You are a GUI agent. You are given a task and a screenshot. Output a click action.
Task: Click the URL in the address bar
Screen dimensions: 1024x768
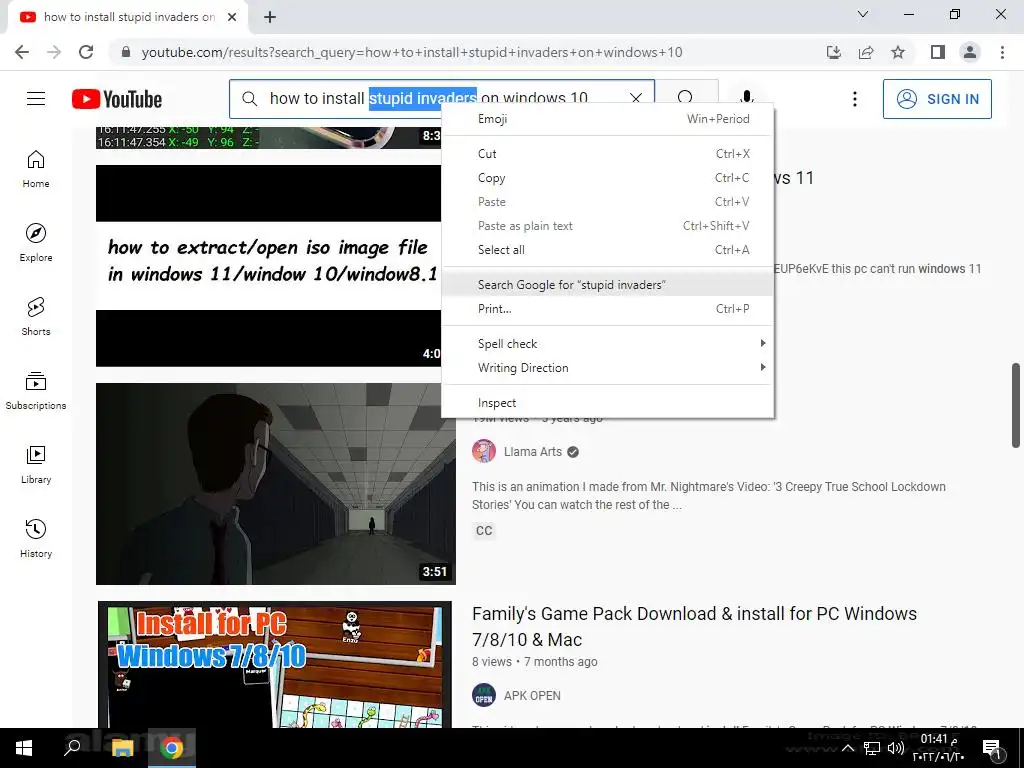click(412, 52)
